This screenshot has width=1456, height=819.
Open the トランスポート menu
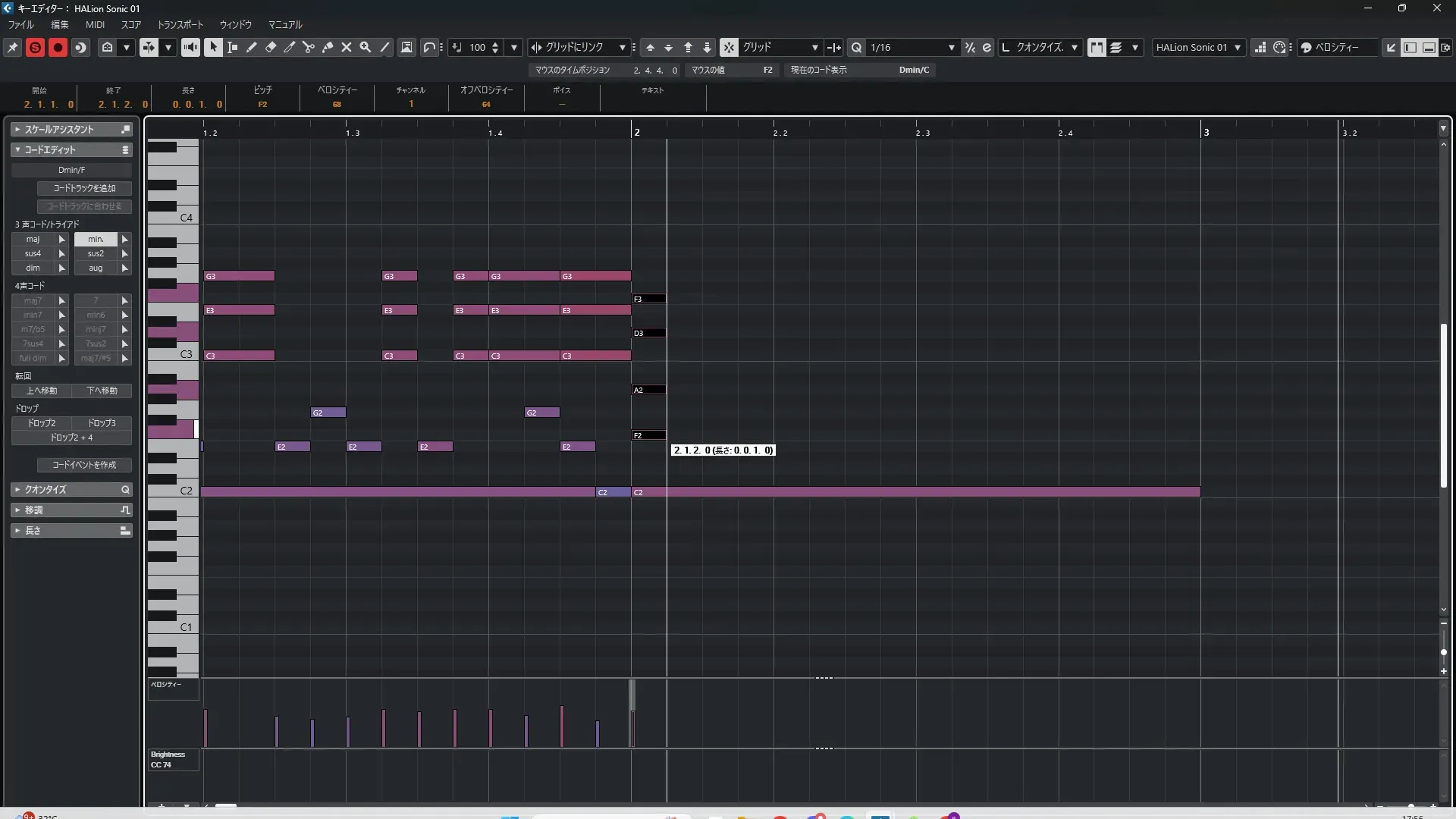(x=180, y=24)
